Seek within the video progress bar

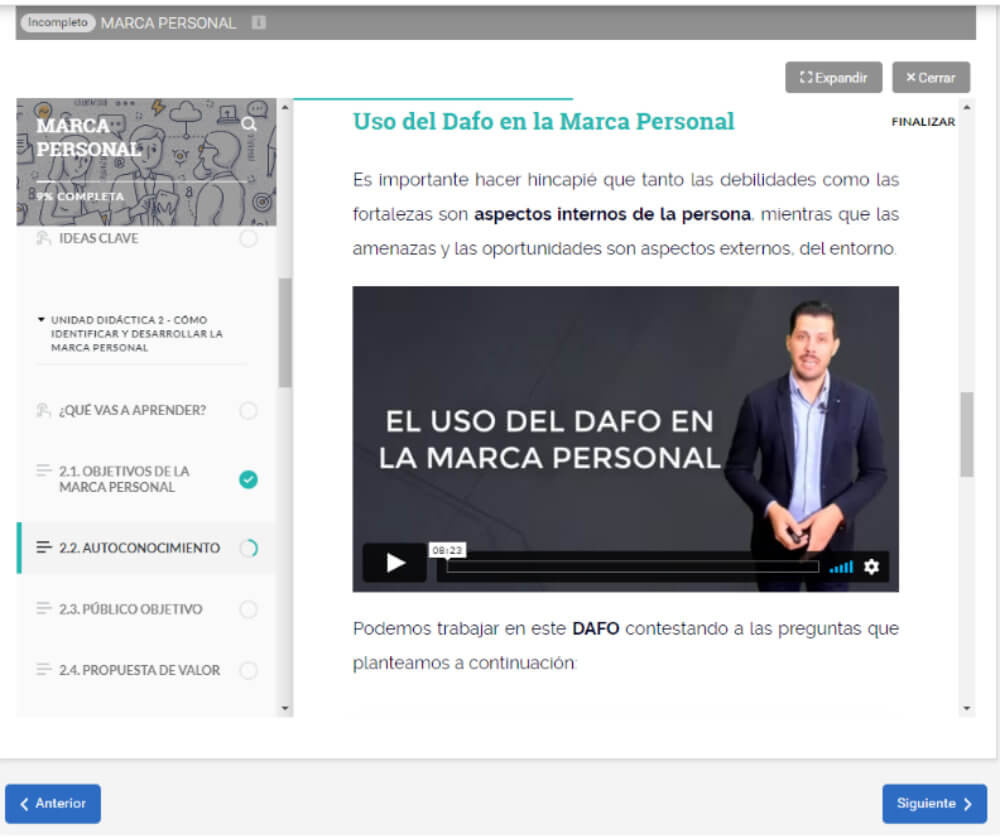pyautogui.click(x=632, y=567)
